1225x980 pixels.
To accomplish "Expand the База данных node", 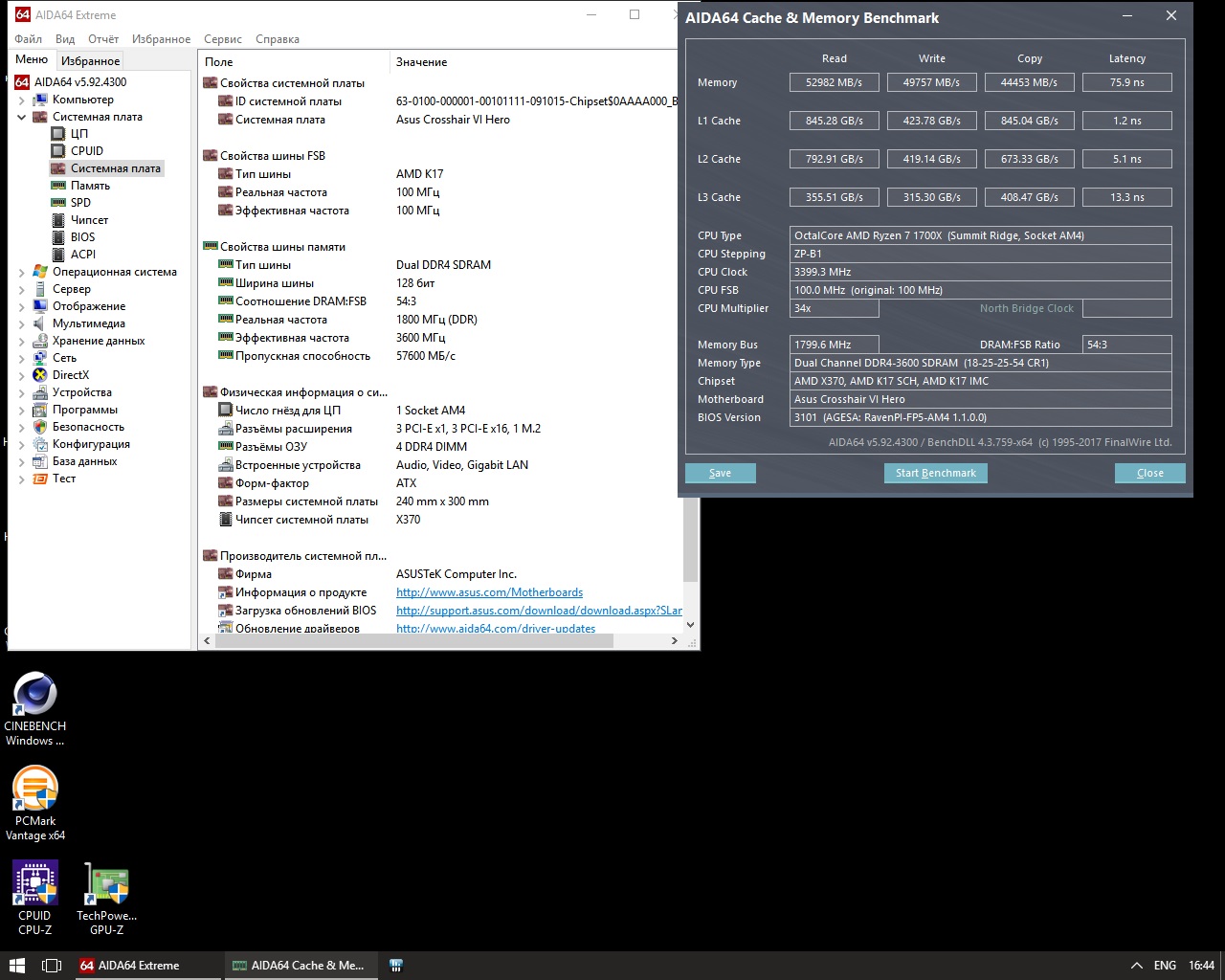I will tap(22, 461).
